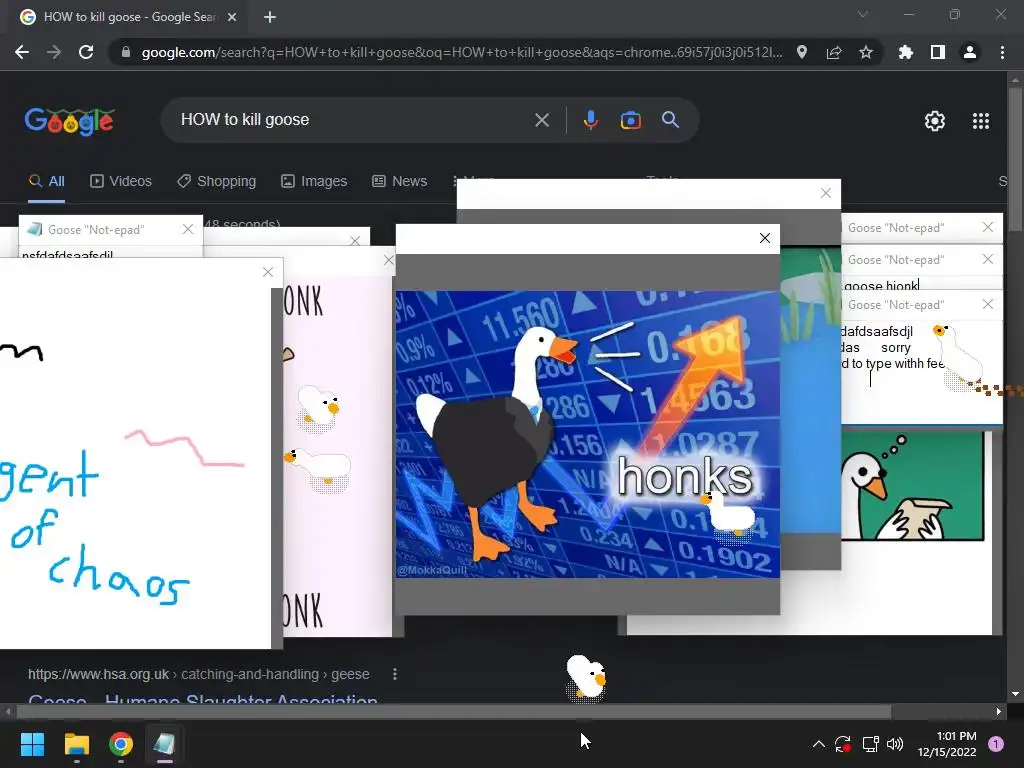
Task: Bookmark this page with the star
Action: (866, 52)
